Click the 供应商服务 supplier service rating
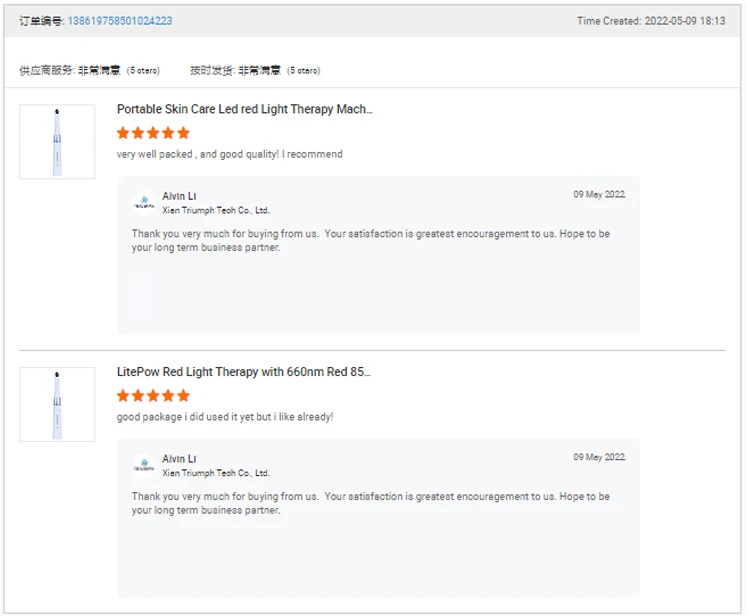The width and height of the screenshot is (750, 616). coord(89,71)
